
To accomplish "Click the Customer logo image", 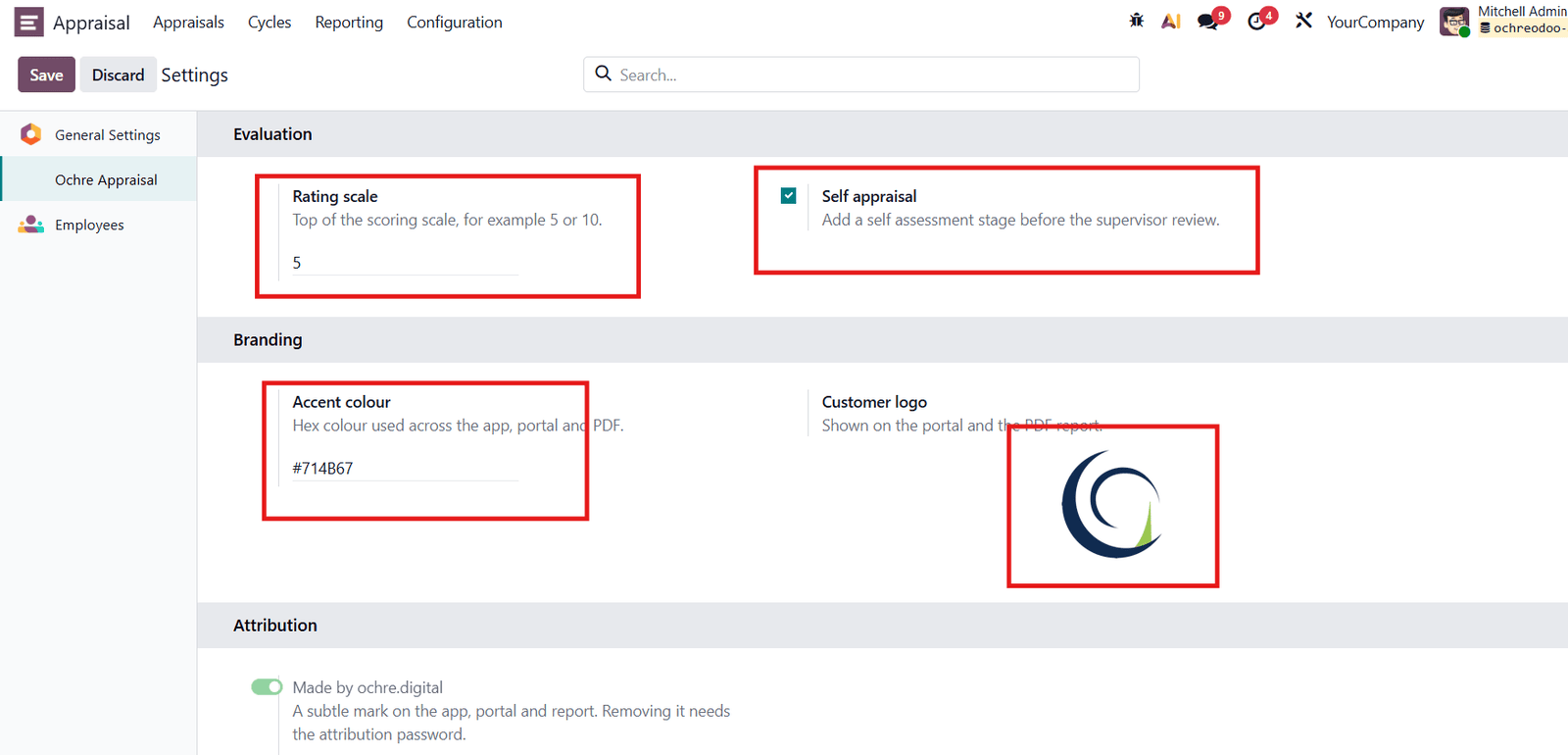I will (1112, 504).
